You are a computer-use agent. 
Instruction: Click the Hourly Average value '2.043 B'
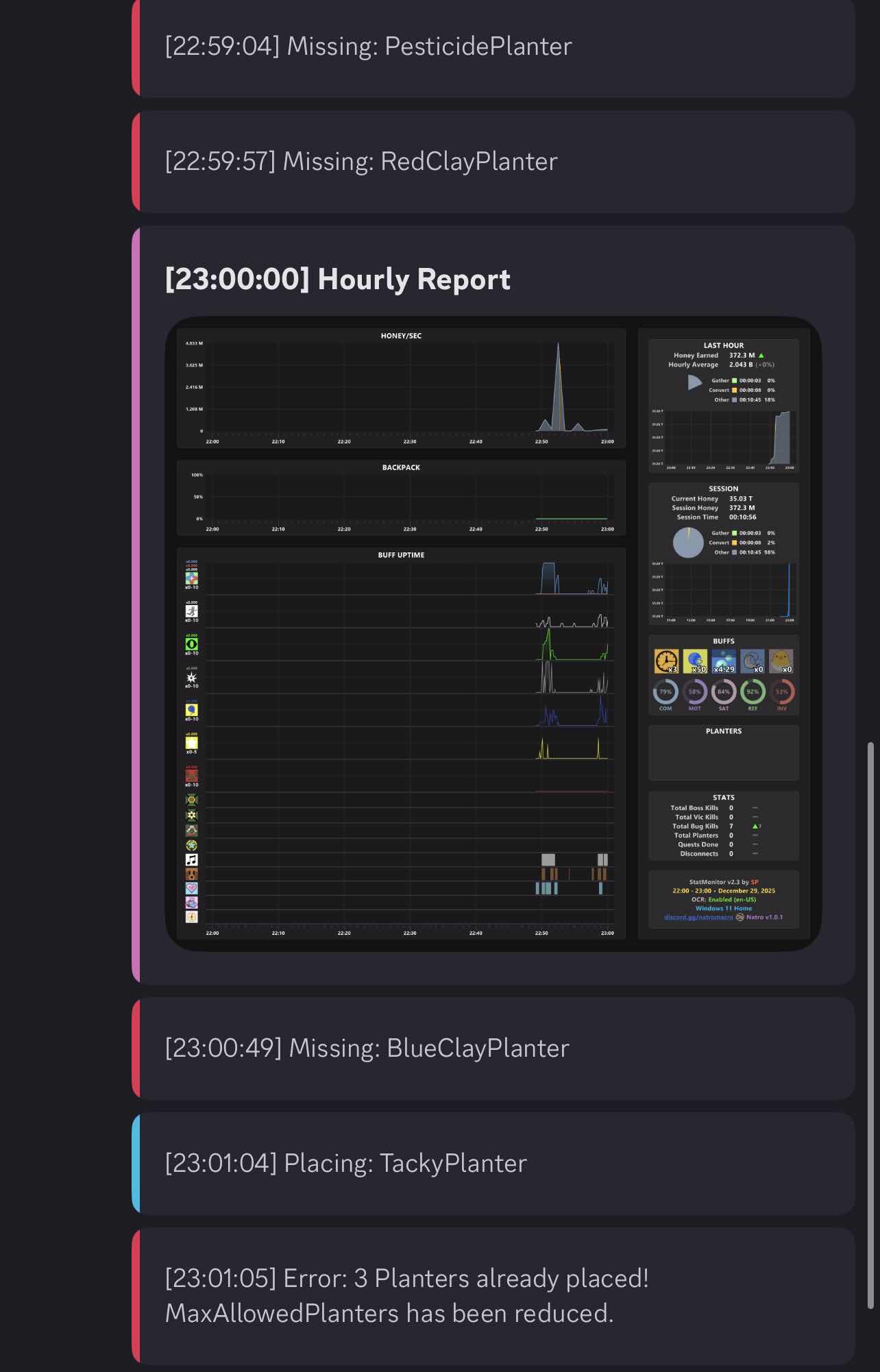tap(741, 365)
